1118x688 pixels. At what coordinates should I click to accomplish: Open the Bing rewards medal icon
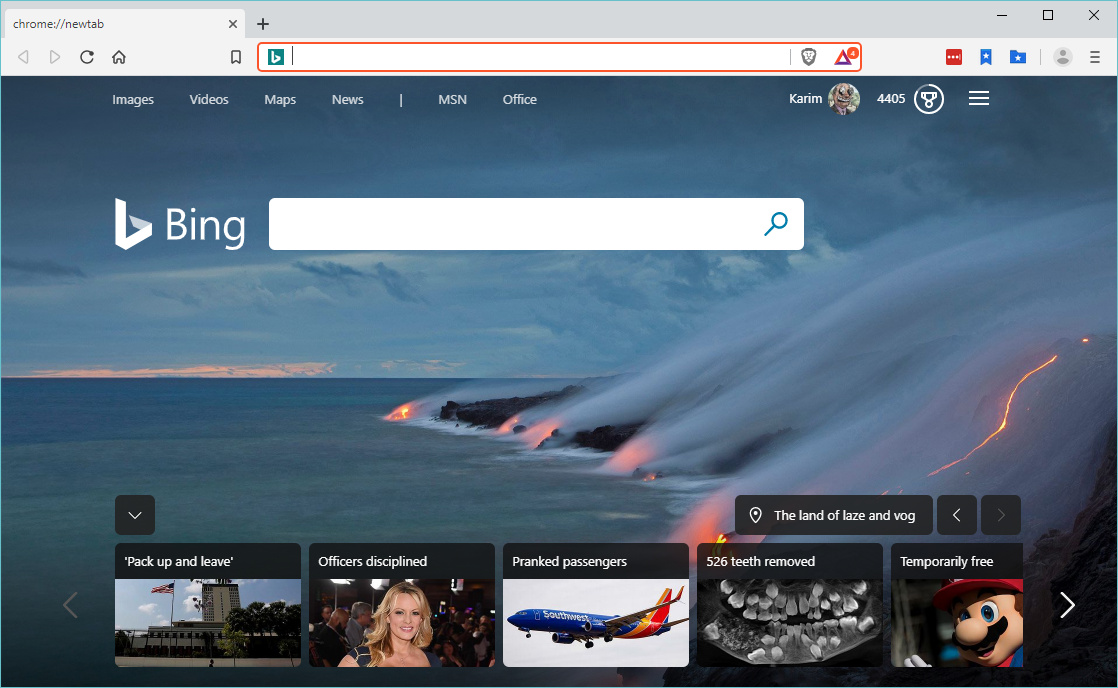929,99
